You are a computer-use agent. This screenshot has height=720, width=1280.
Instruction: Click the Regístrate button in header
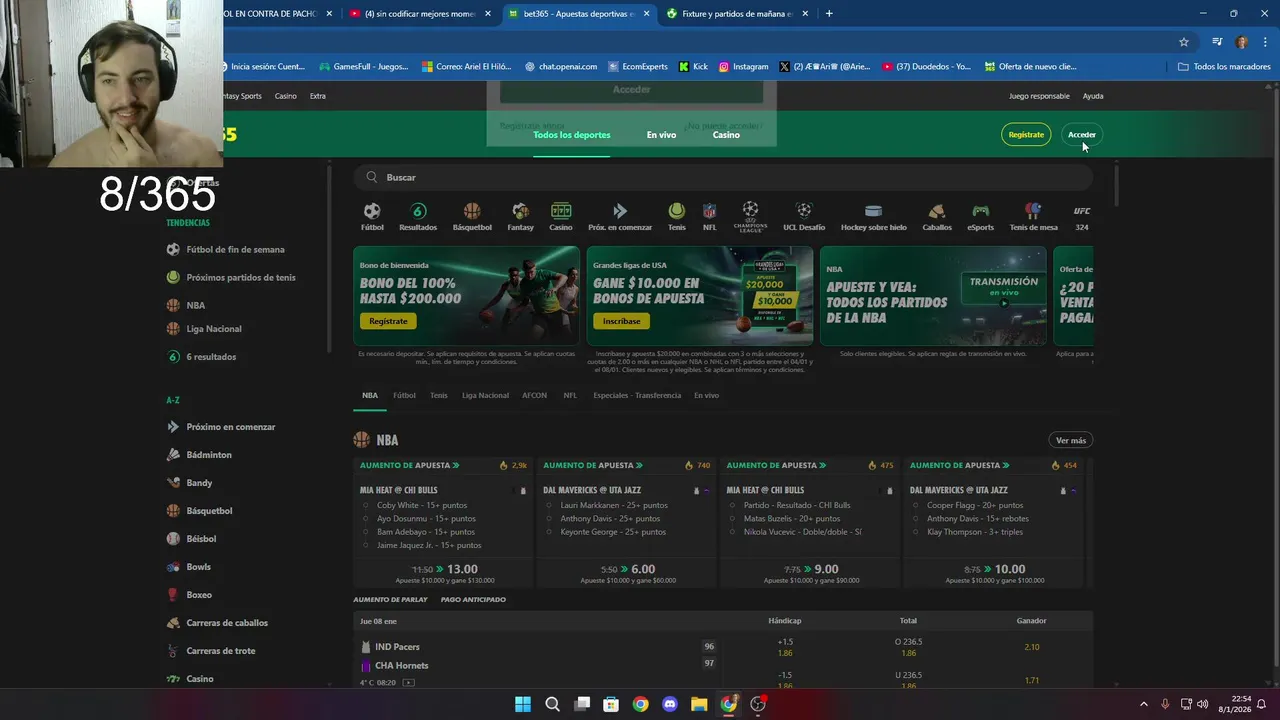click(1026, 135)
